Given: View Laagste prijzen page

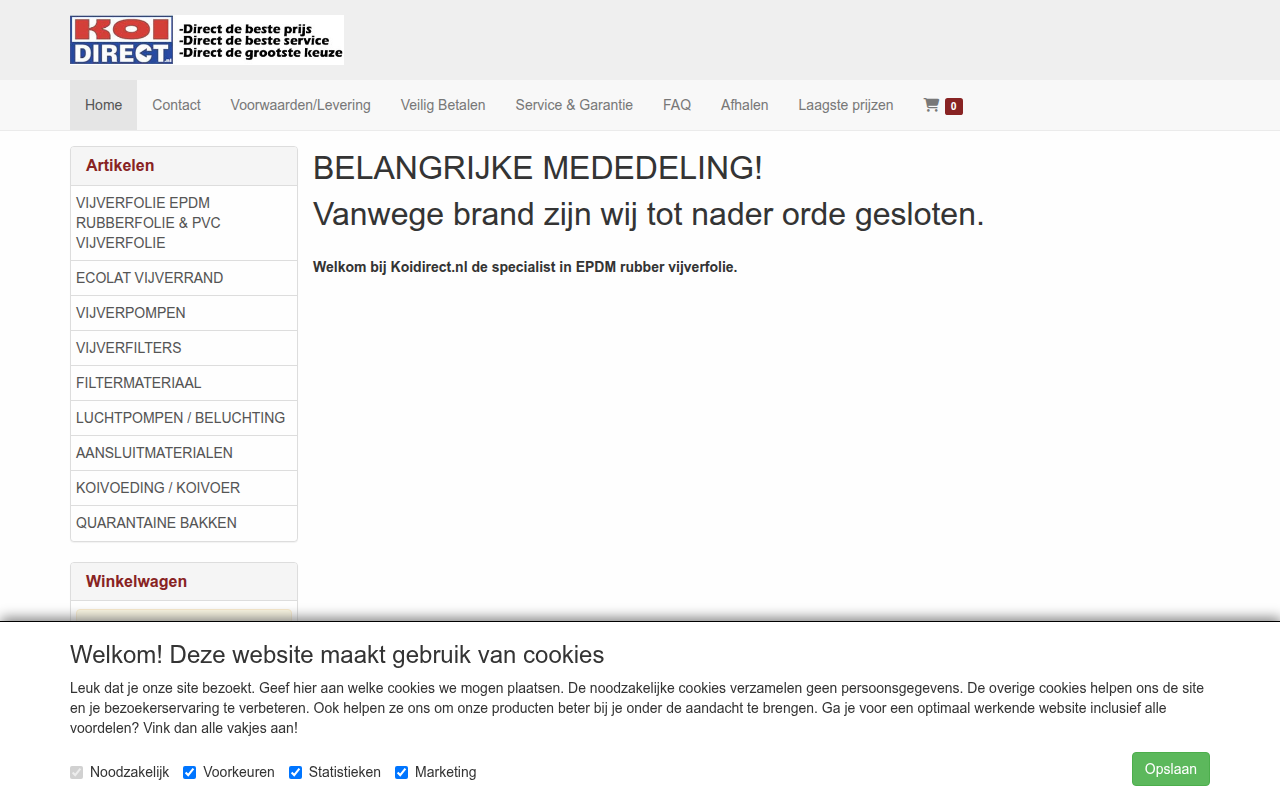Looking at the screenshot, I should coord(846,105).
